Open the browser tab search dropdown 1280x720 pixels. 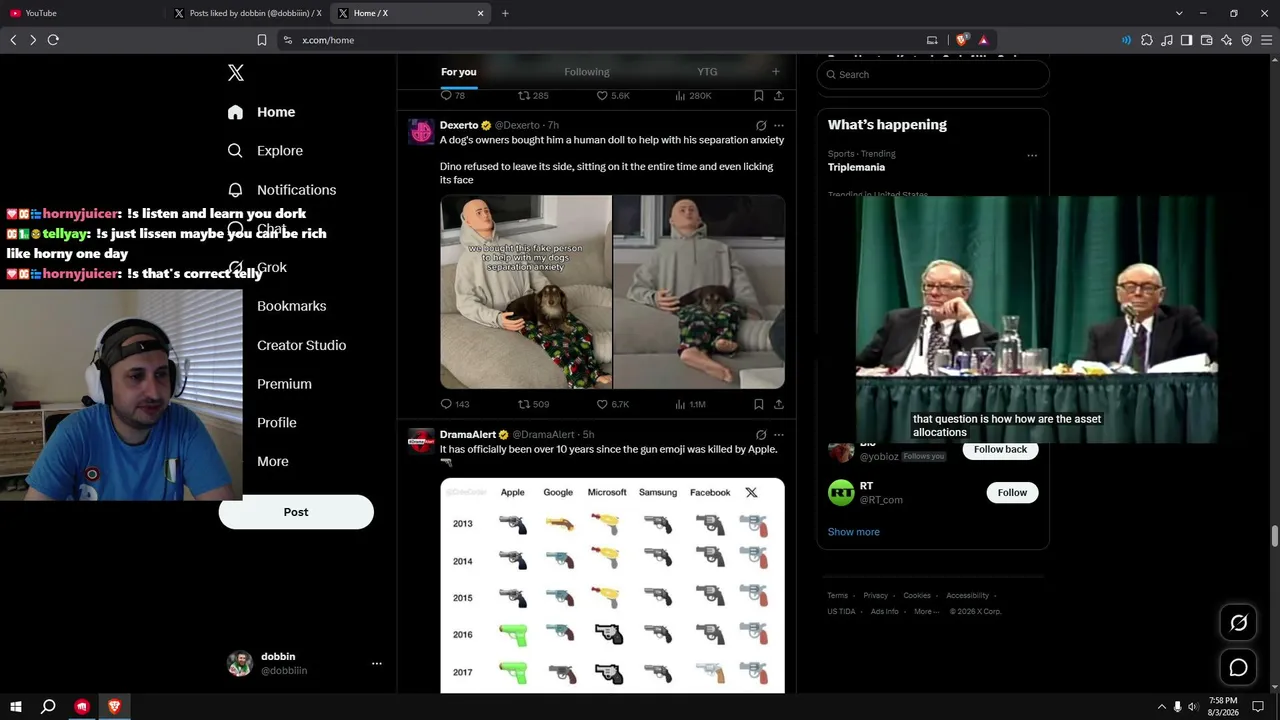pos(1179,13)
